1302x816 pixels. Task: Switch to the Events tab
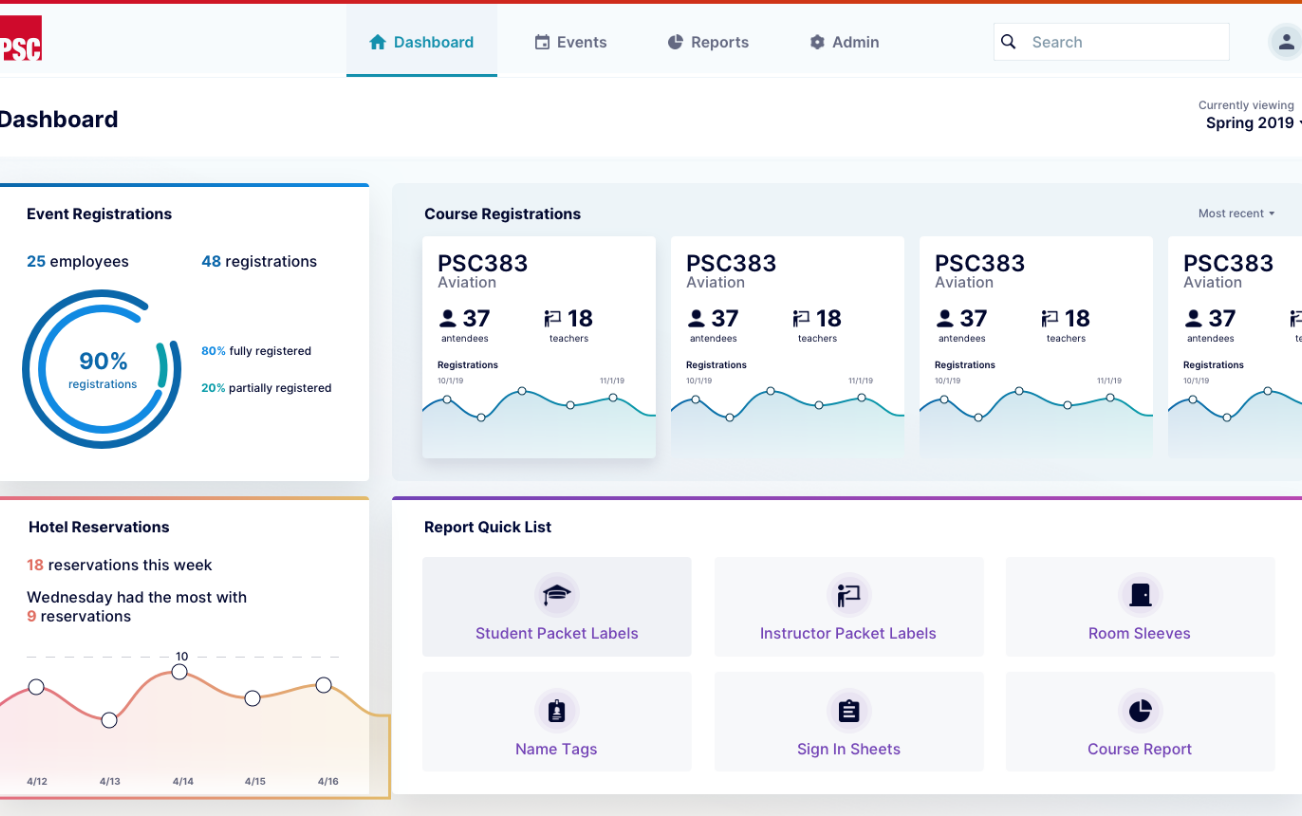point(571,42)
